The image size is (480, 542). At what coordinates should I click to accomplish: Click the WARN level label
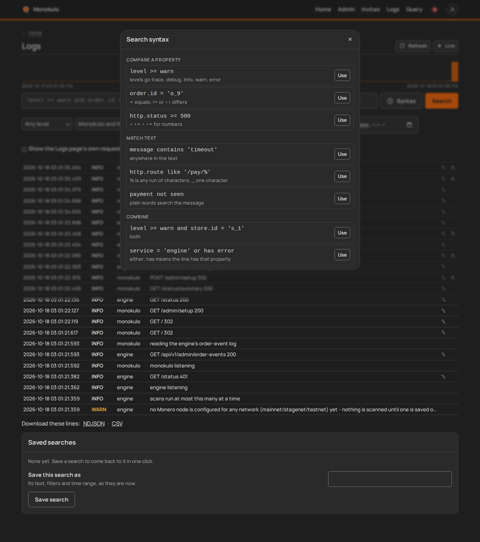point(99,410)
